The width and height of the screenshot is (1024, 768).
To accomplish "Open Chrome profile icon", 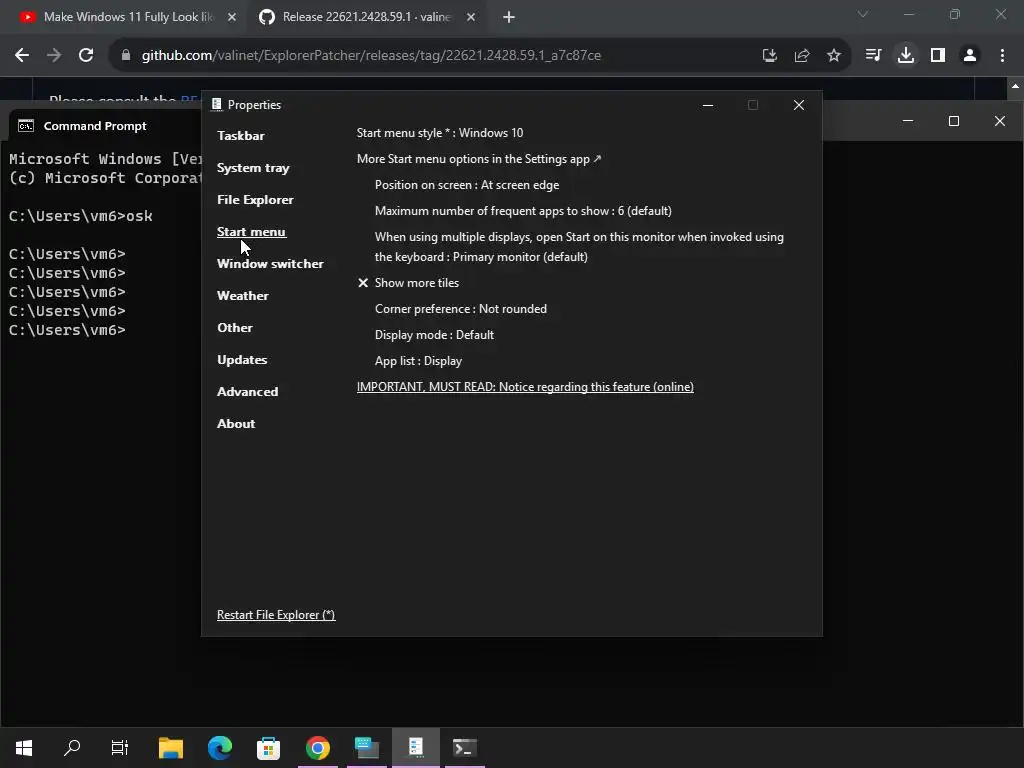I will (x=970, y=56).
